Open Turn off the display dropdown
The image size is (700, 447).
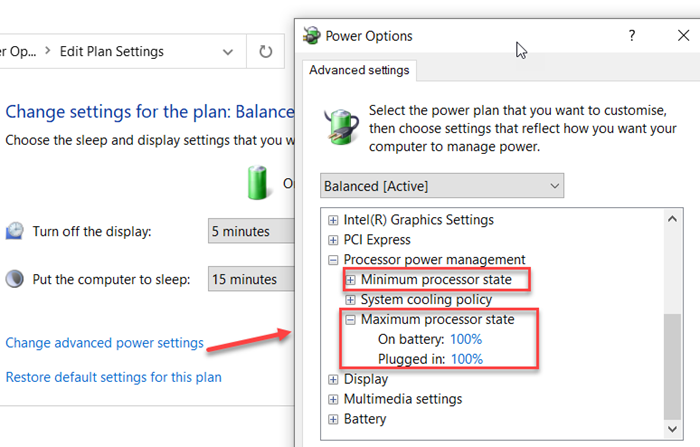point(250,231)
